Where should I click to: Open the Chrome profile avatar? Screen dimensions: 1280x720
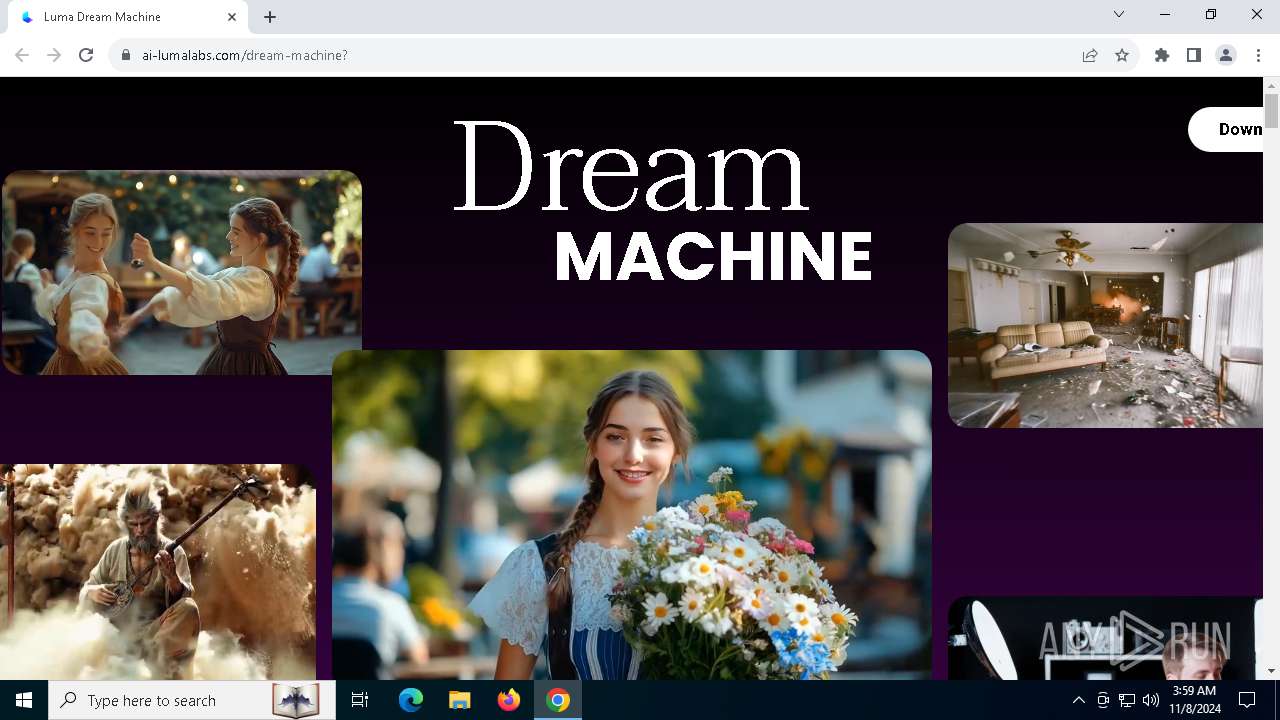point(1226,55)
